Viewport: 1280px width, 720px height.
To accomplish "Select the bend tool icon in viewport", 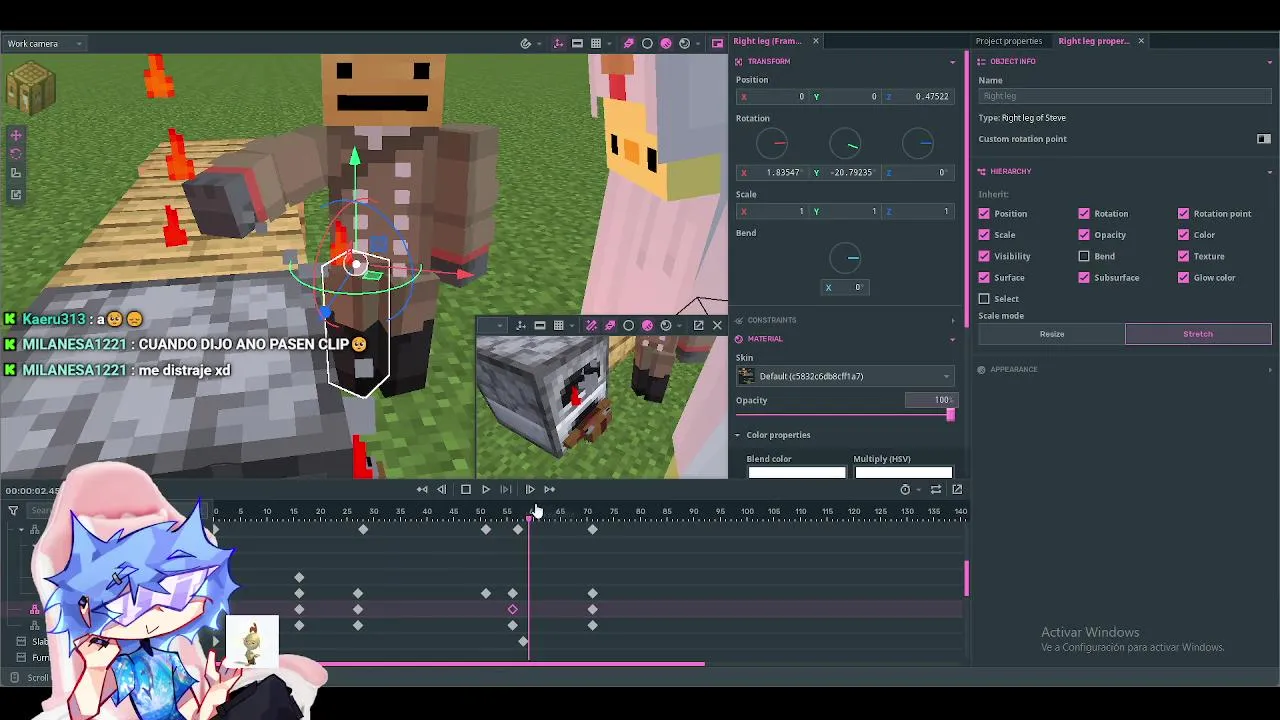I will pos(16,174).
